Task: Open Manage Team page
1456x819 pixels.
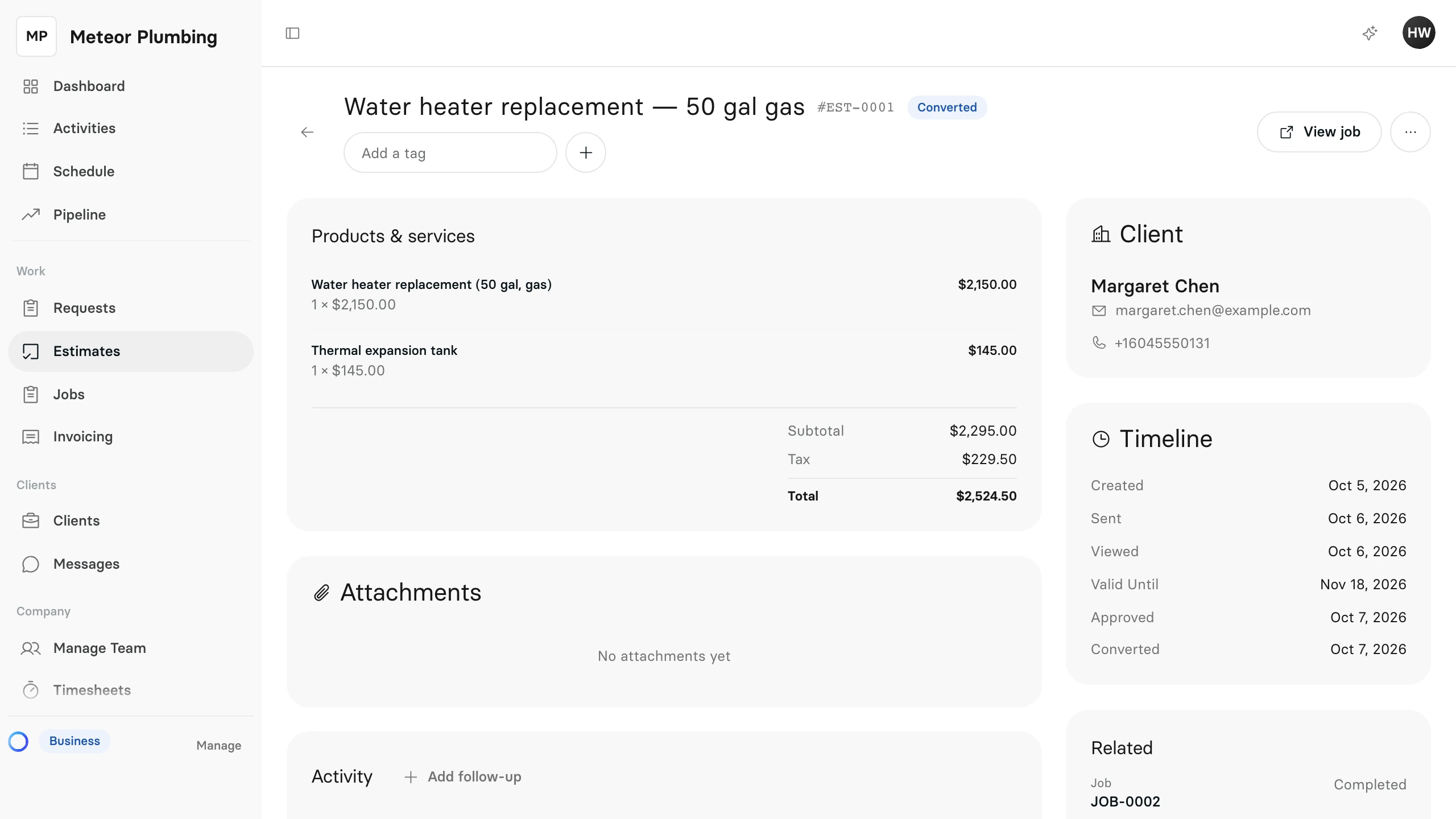Action: click(x=131, y=648)
